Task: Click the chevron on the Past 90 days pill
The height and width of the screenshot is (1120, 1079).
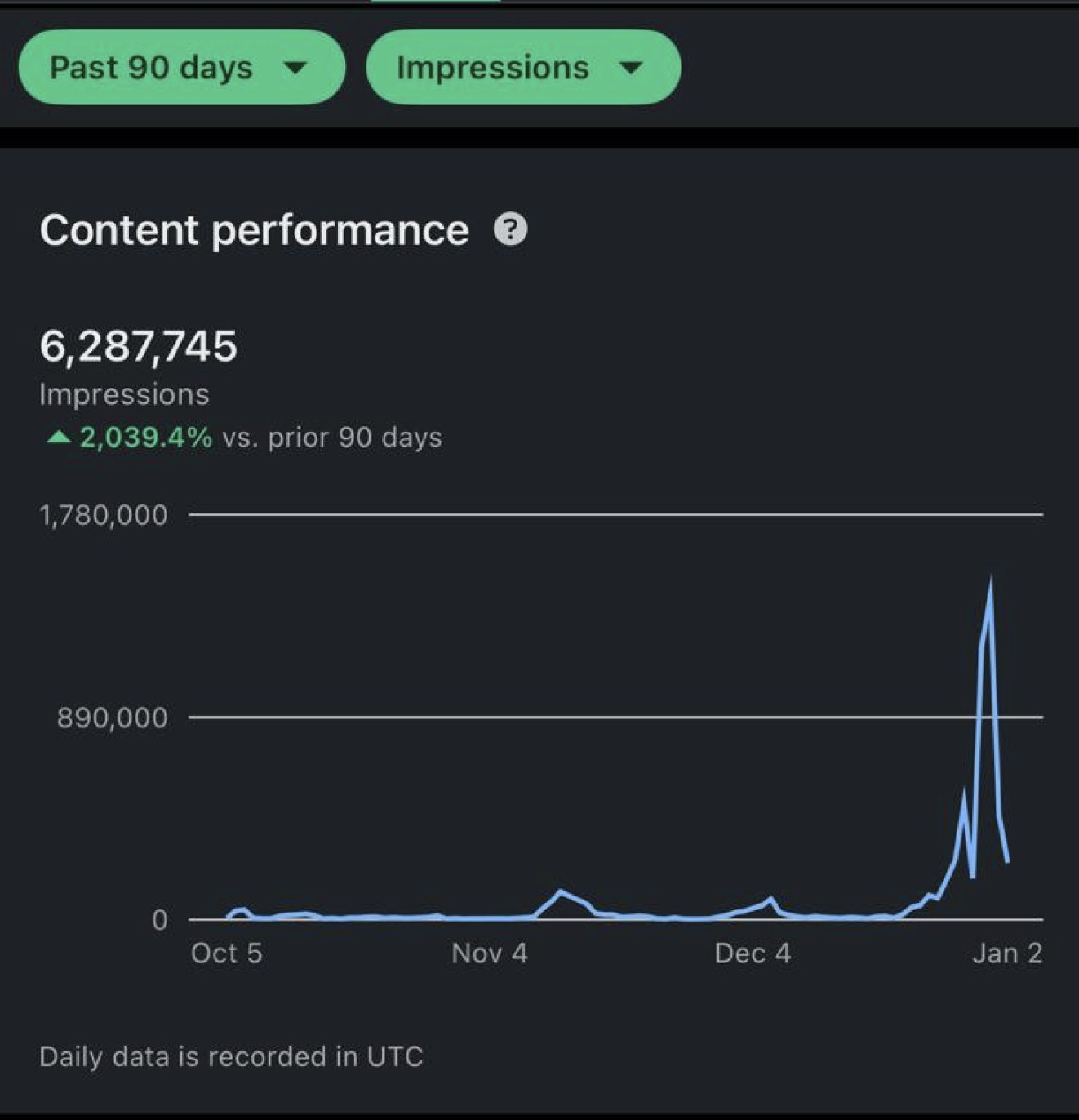Action: [x=297, y=68]
